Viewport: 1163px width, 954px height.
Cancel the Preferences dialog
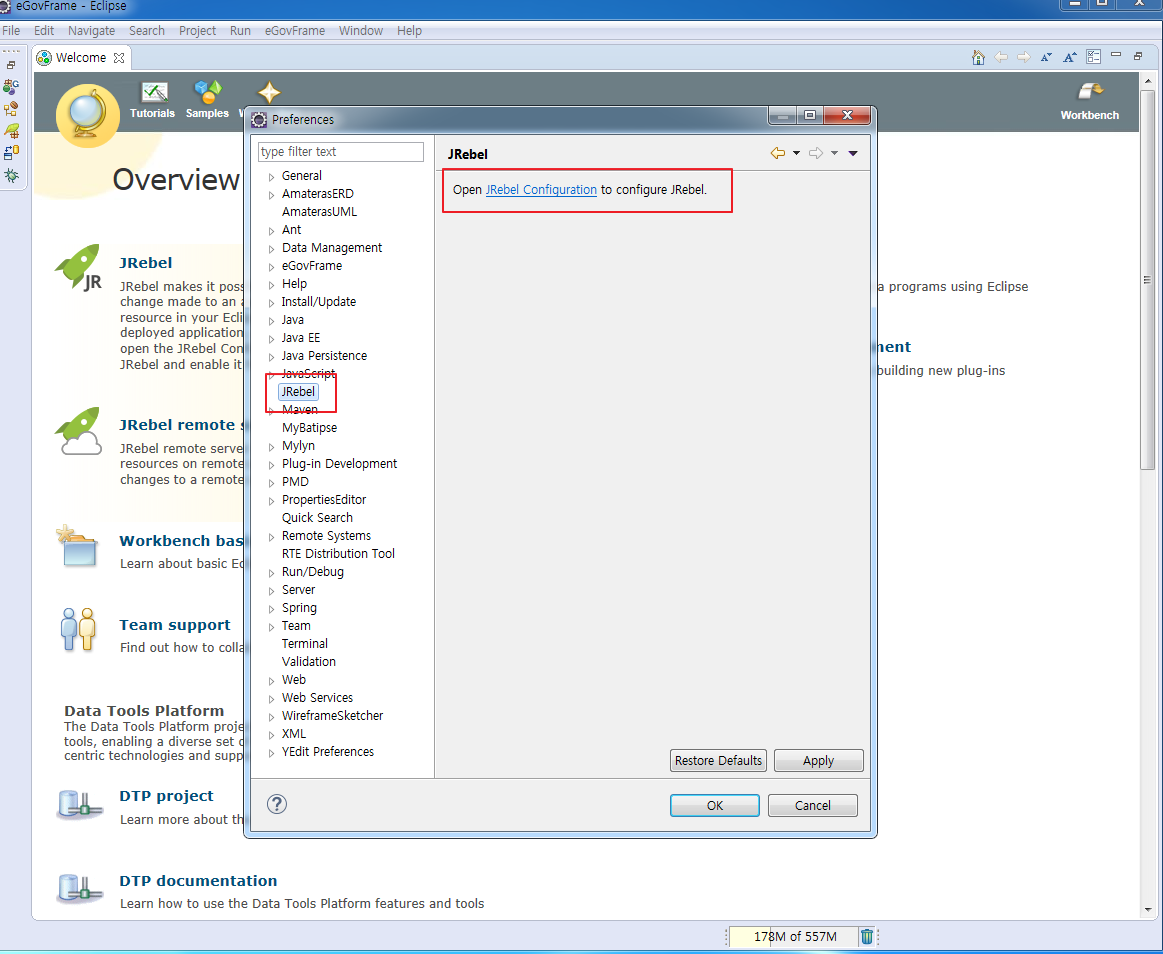click(x=812, y=806)
